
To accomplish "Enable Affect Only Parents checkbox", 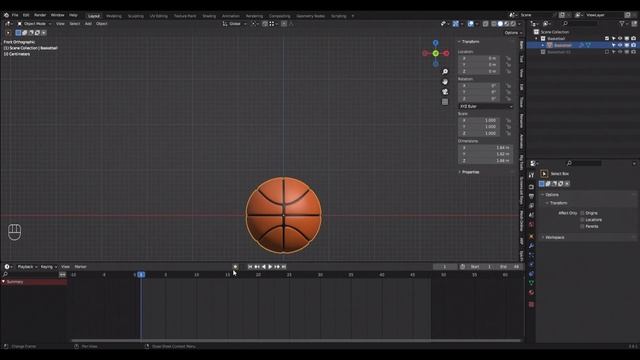I will pyautogui.click(x=582, y=226).
